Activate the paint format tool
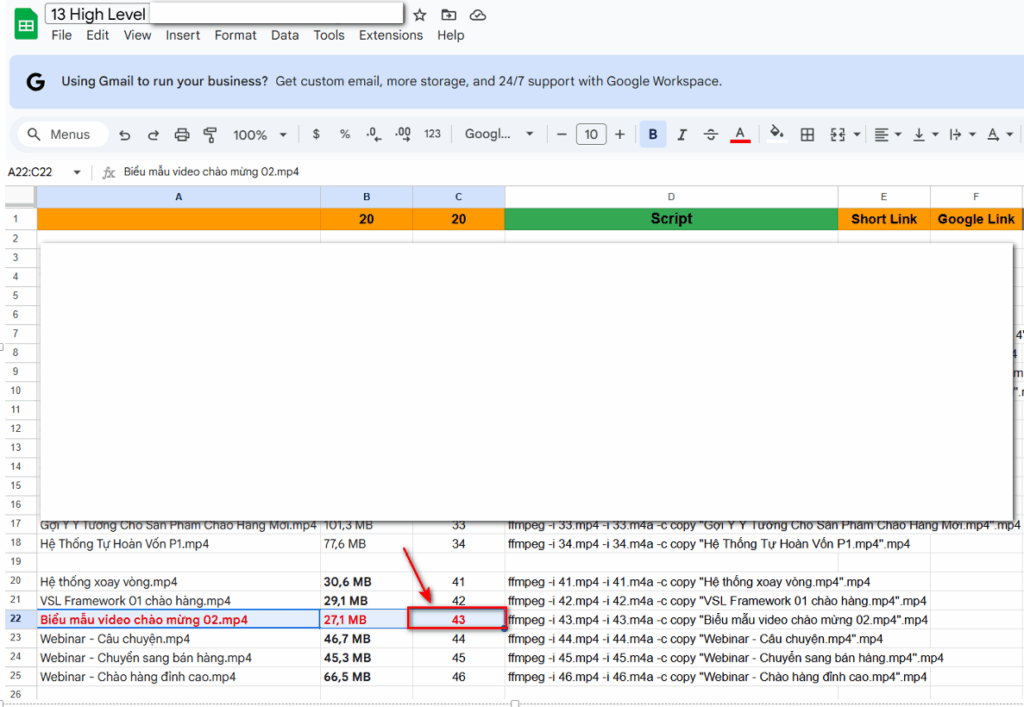The height and width of the screenshot is (707, 1024). click(x=210, y=134)
